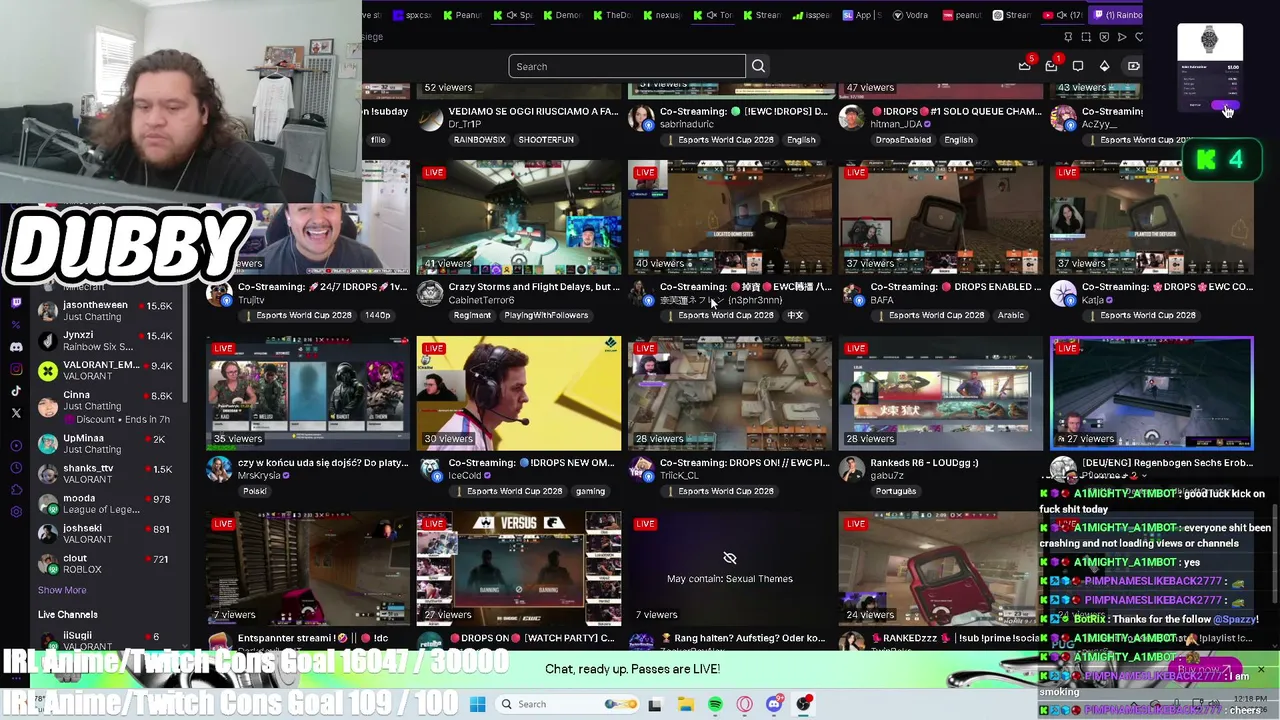
Task: Open Instagram icon in browser sidebar
Action: point(16,369)
